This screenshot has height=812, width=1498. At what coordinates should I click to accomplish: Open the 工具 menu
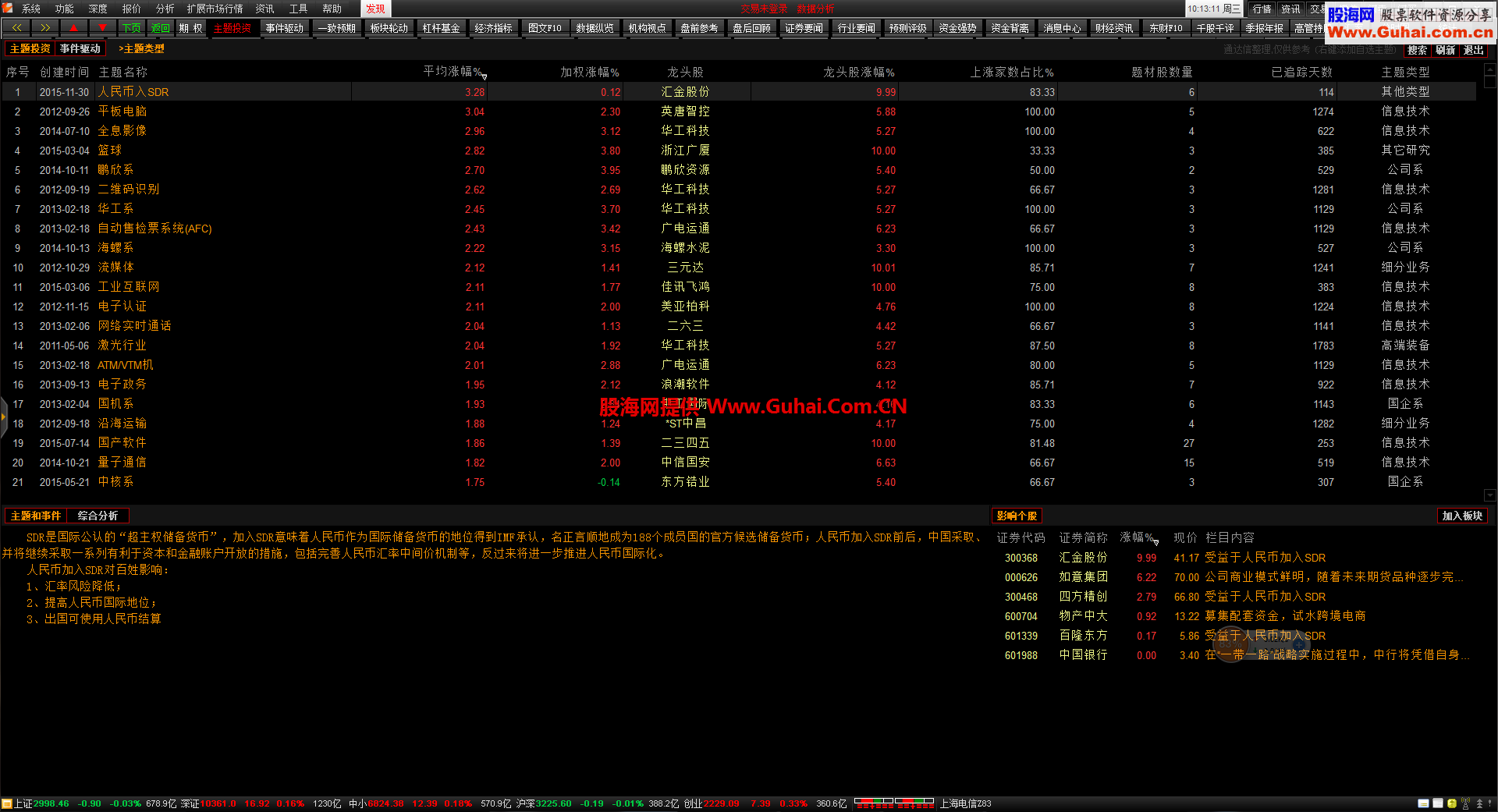click(299, 9)
